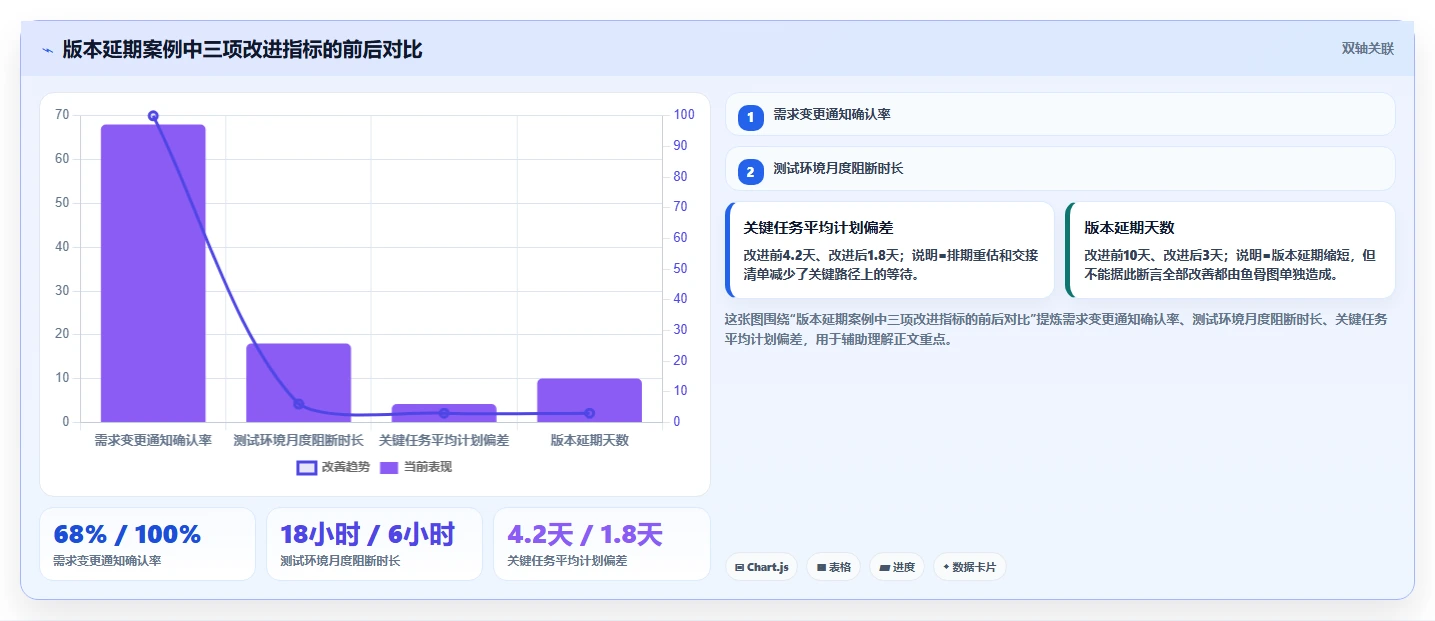Click the chart title 版本延期案例中三项改进指标的前后对比
Image resolution: width=1435 pixels, height=621 pixels.
242,49
